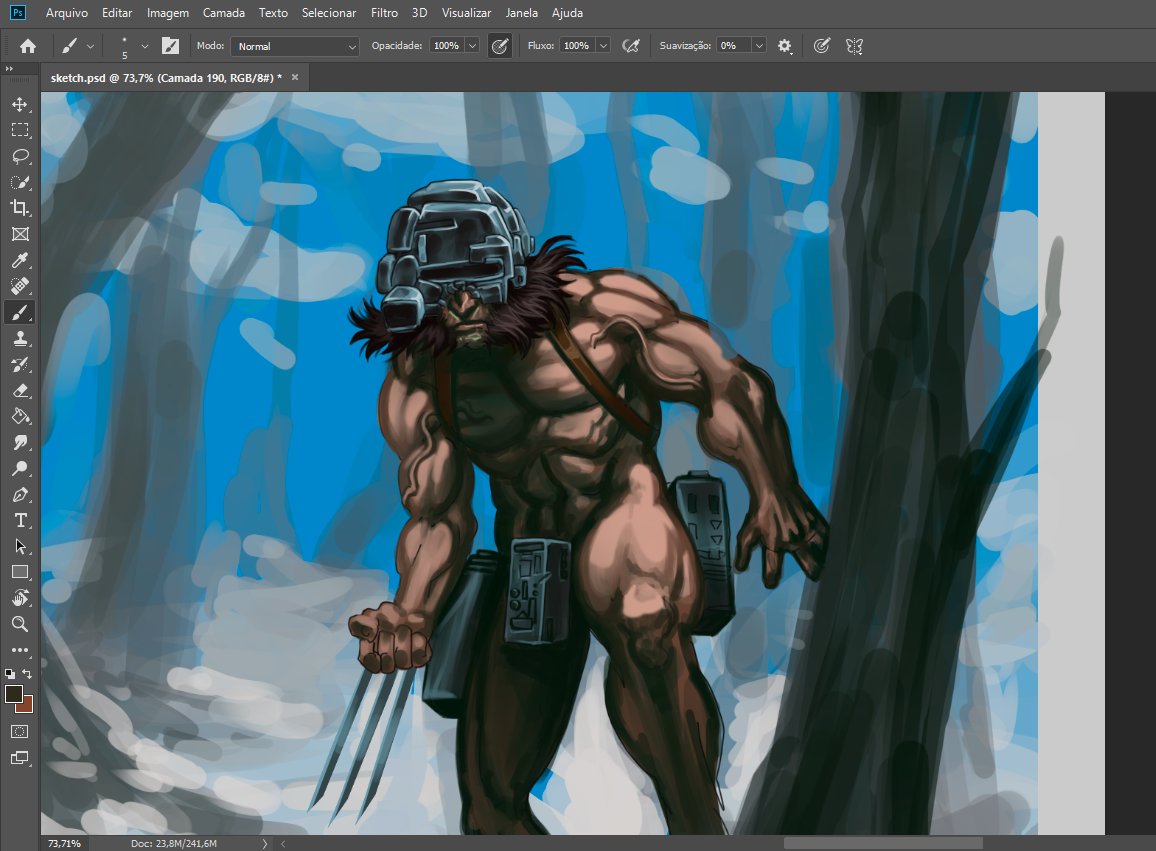The width and height of the screenshot is (1156, 851).
Task: Swap foreground and background colors
Action: click(27, 673)
